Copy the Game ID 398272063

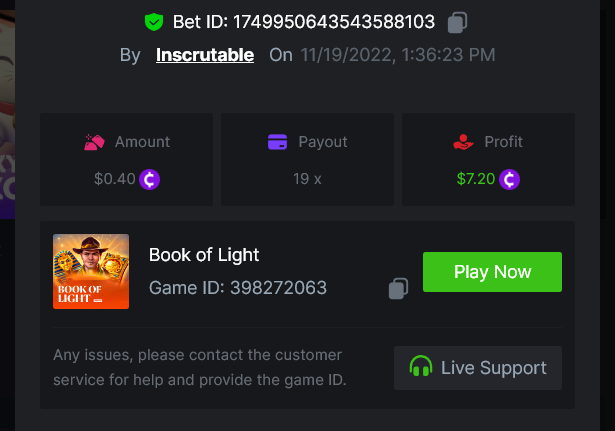(x=398, y=288)
